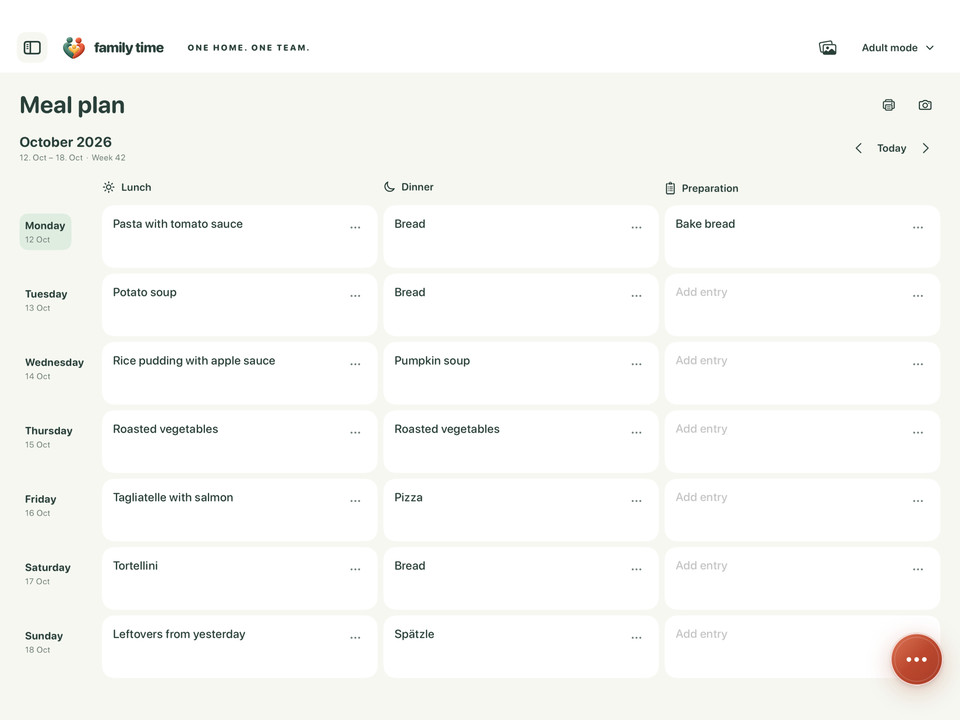This screenshot has width=960, height=720.
Task: Open options for Tuesday dinner Bread
Action: (x=637, y=296)
